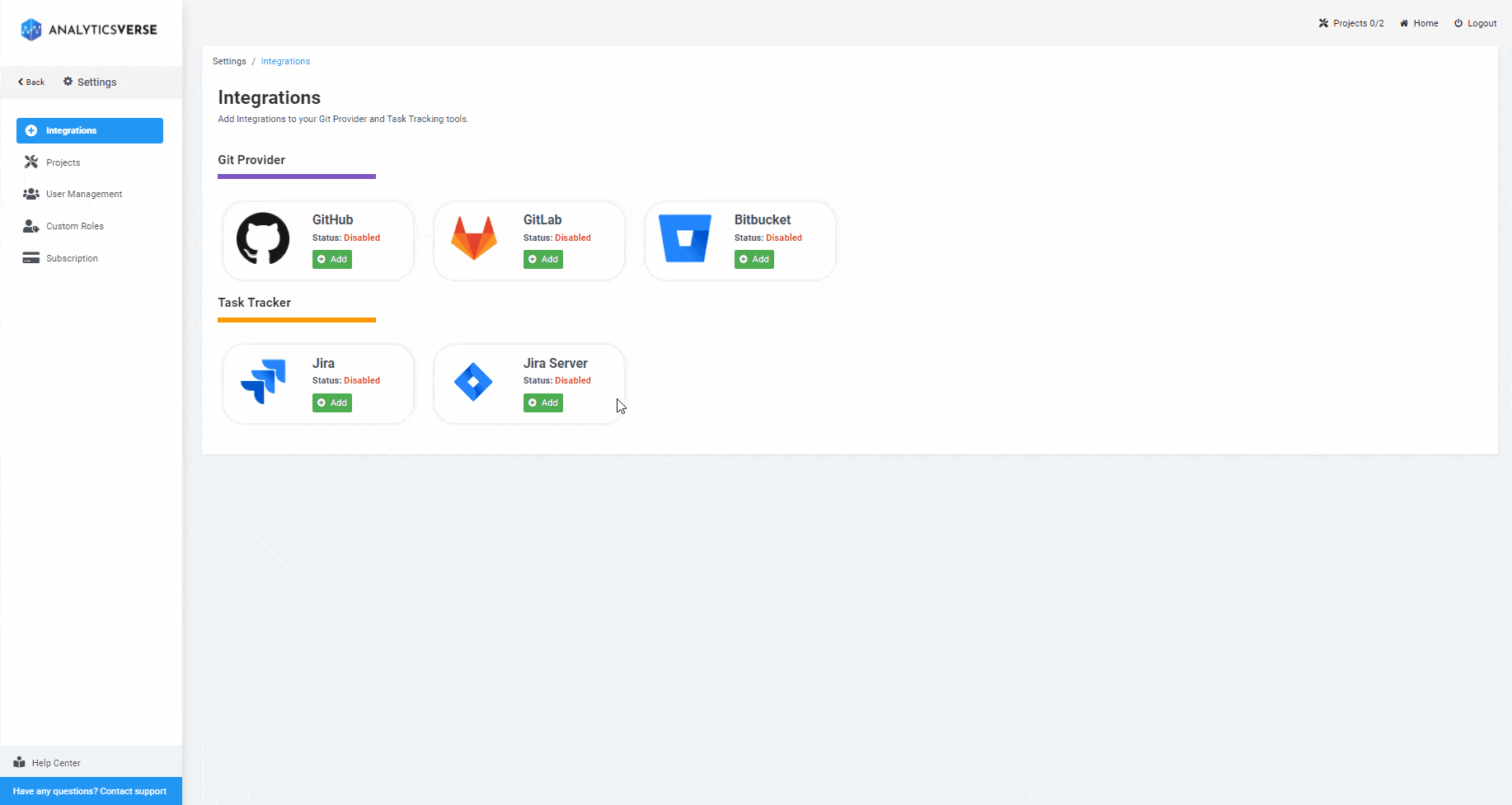1512x805 pixels.
Task: Add the Jira Server integration
Action: (x=542, y=402)
